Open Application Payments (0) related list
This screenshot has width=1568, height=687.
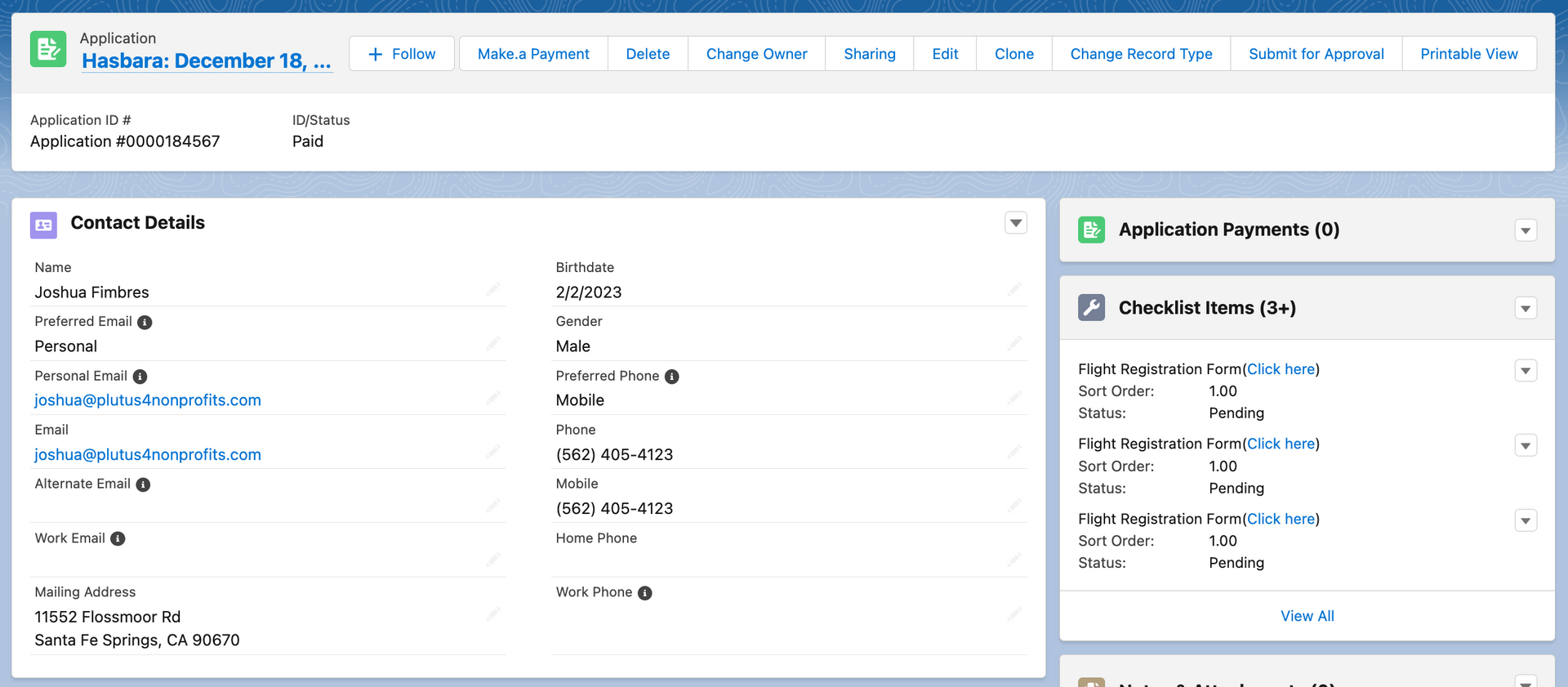pos(1229,230)
